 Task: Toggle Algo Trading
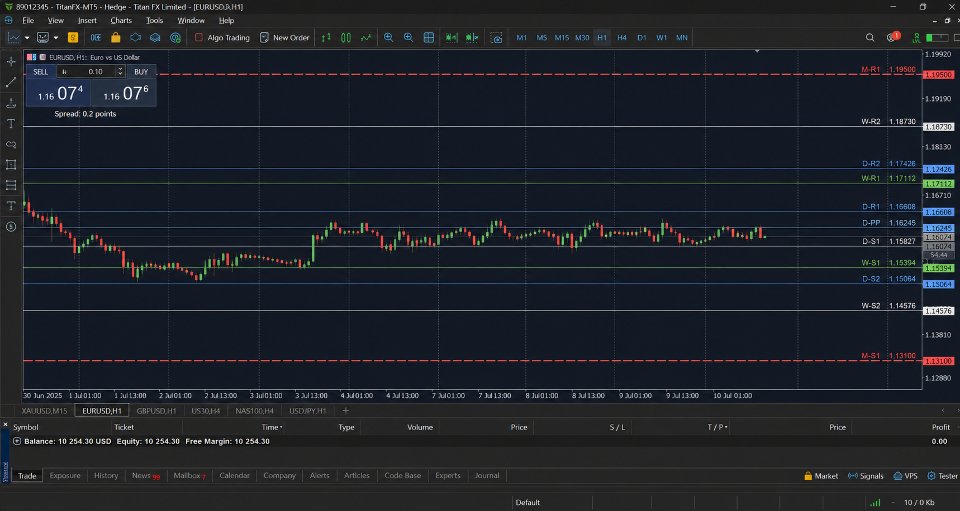point(222,37)
